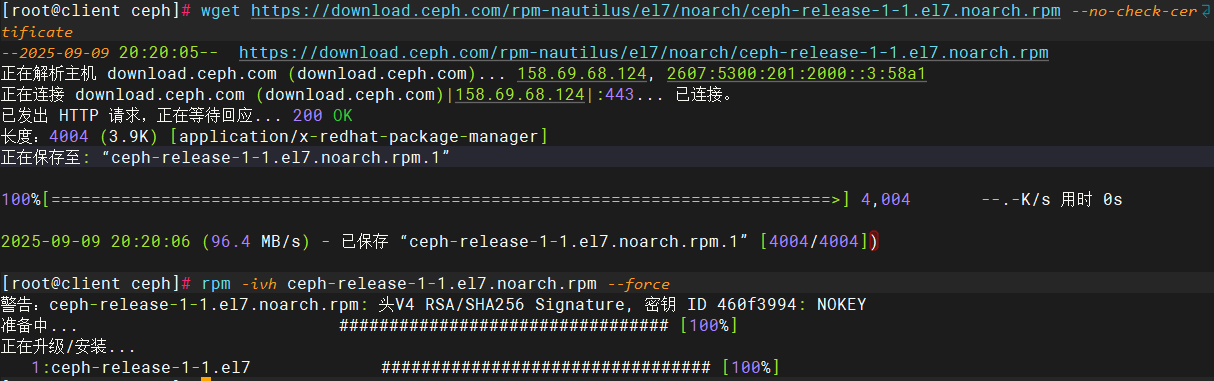1214x381 pixels.
Task: Click the '准备中...' text
Action: tap(39, 326)
